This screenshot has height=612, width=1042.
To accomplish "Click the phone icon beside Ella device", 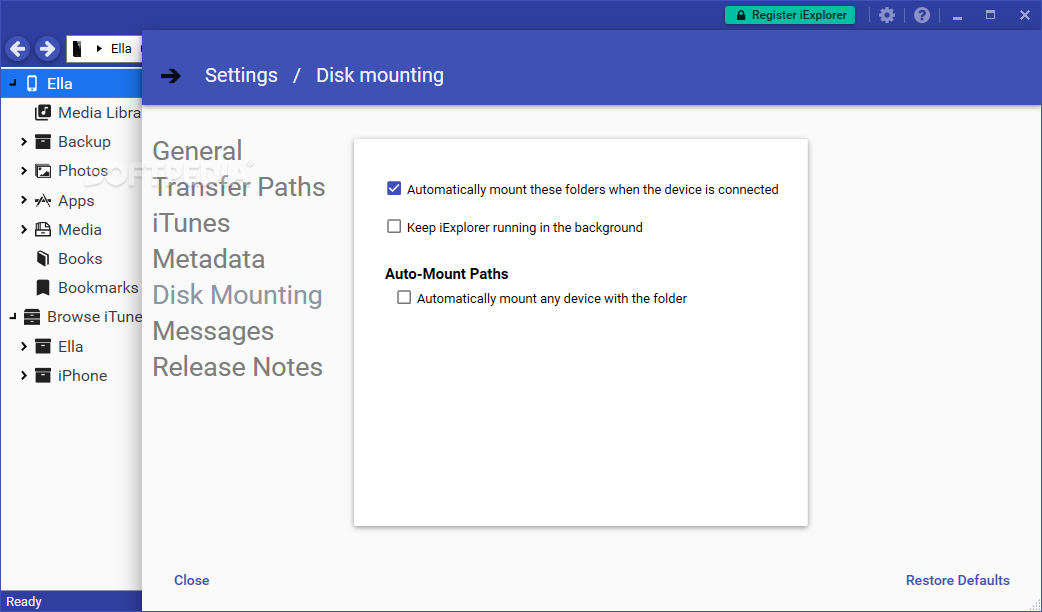I will coord(32,84).
